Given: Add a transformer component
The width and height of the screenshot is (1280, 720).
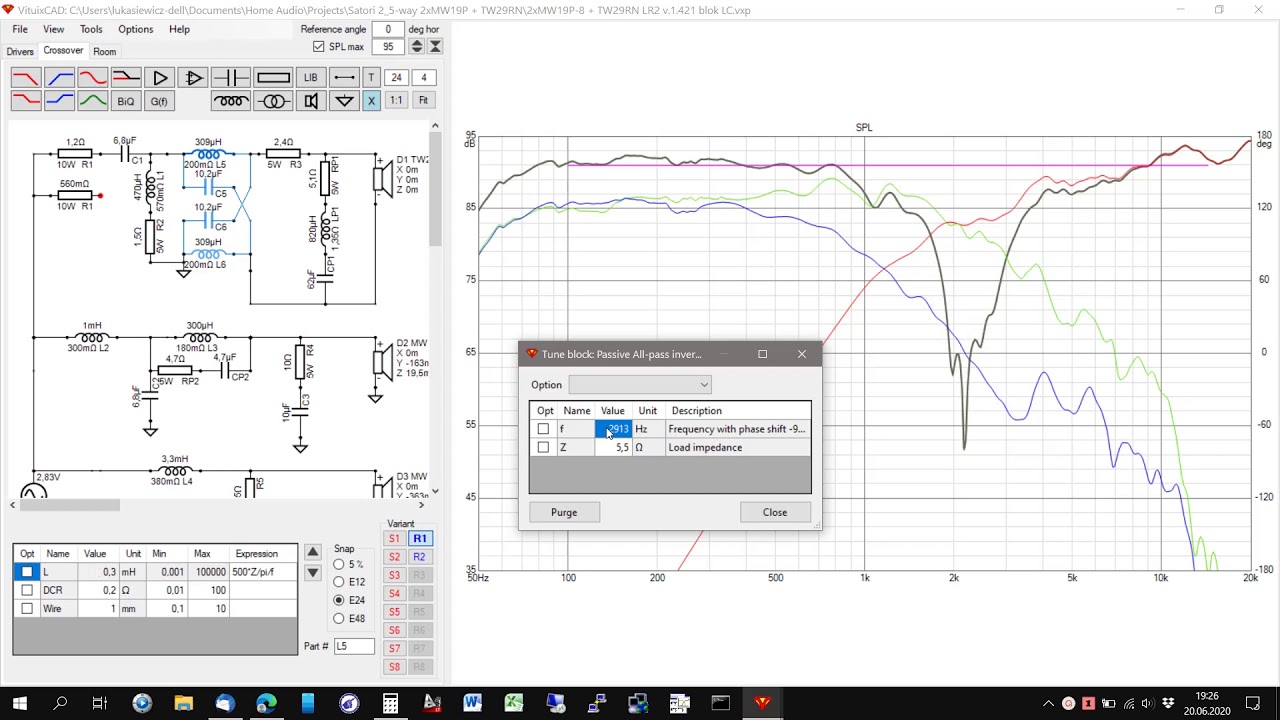Looking at the screenshot, I should (273, 101).
